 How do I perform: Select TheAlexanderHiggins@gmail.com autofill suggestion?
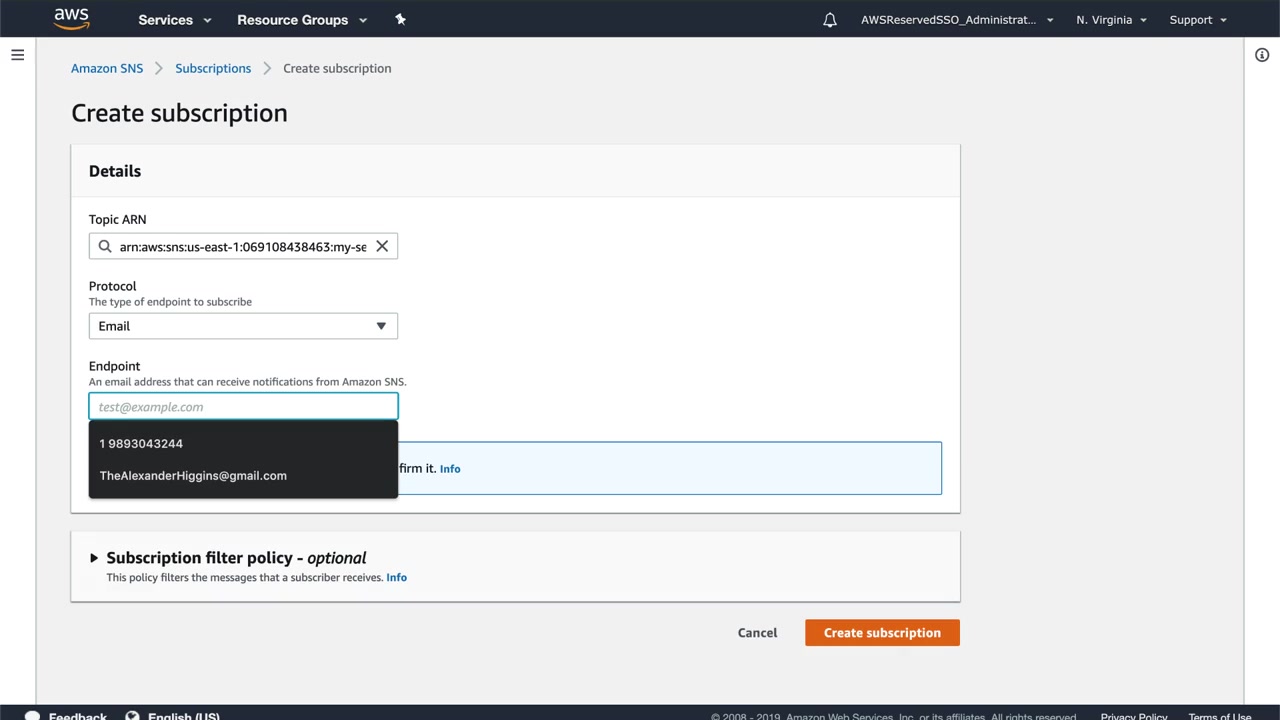pos(193,476)
